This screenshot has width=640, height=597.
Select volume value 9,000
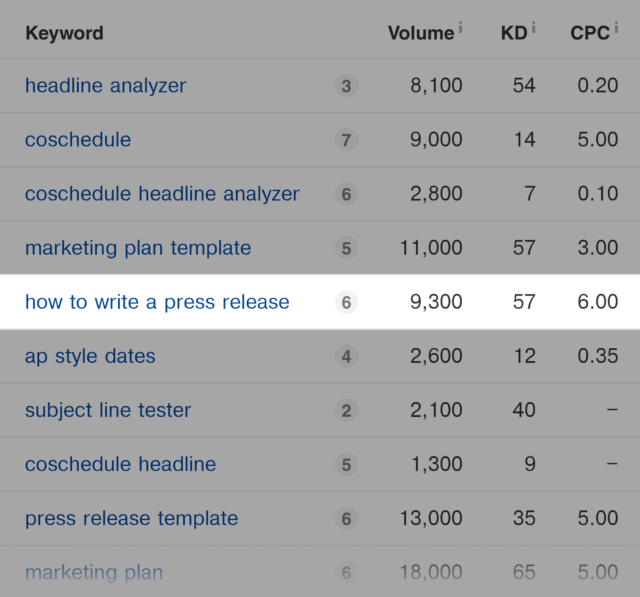tap(436, 140)
